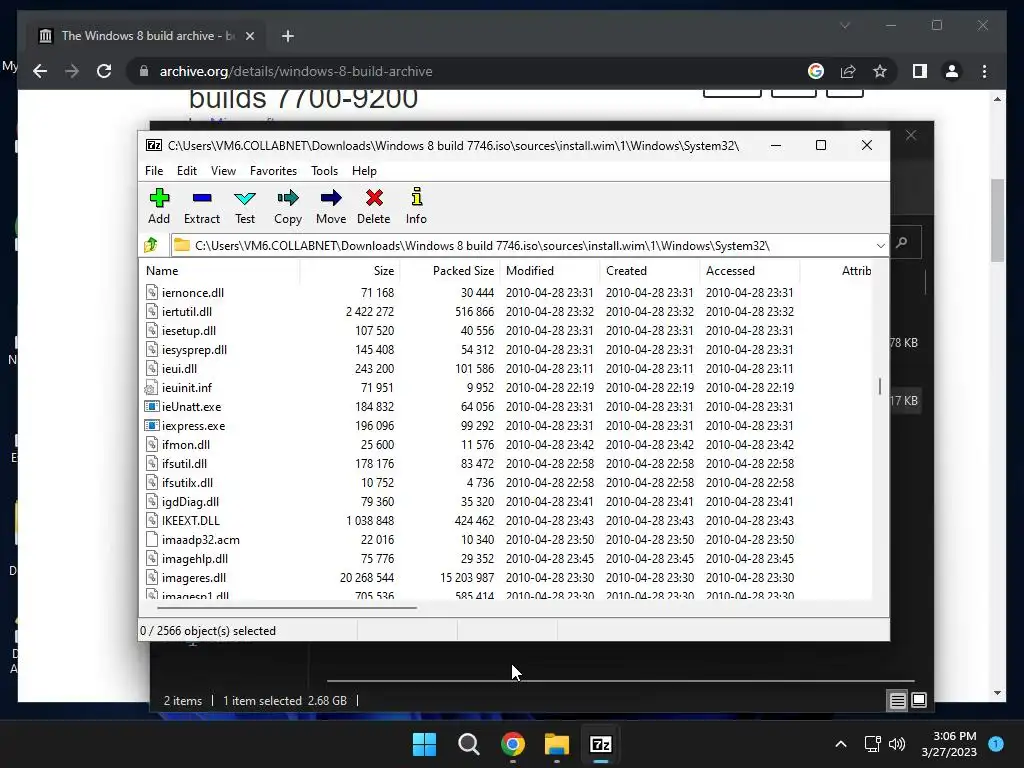The width and height of the screenshot is (1024, 768).
Task: Click the Share this page icon in Chrome
Action: [848, 71]
